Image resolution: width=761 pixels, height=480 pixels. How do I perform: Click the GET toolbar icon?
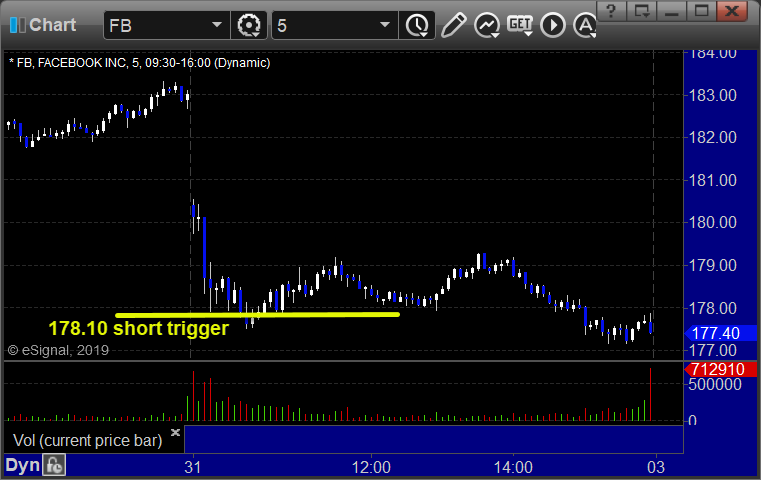pyautogui.click(x=520, y=25)
